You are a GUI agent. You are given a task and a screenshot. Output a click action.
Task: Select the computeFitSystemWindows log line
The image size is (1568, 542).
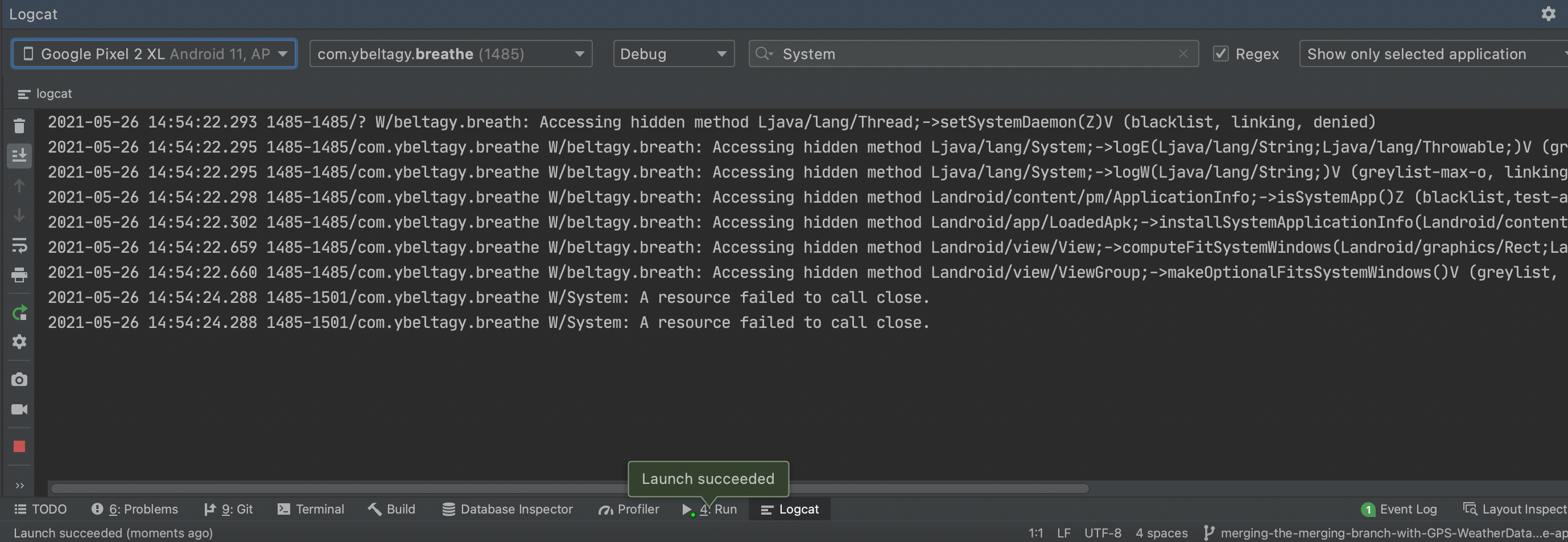808,247
